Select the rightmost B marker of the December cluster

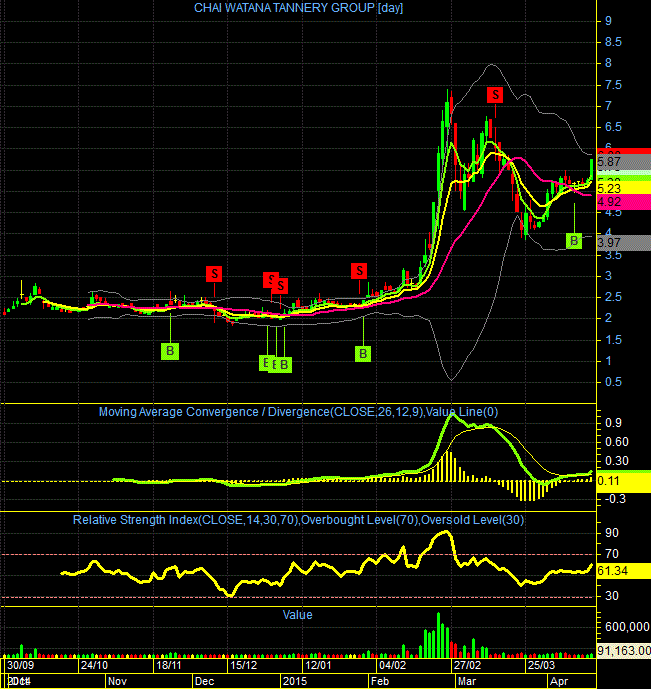pyautogui.click(x=284, y=365)
